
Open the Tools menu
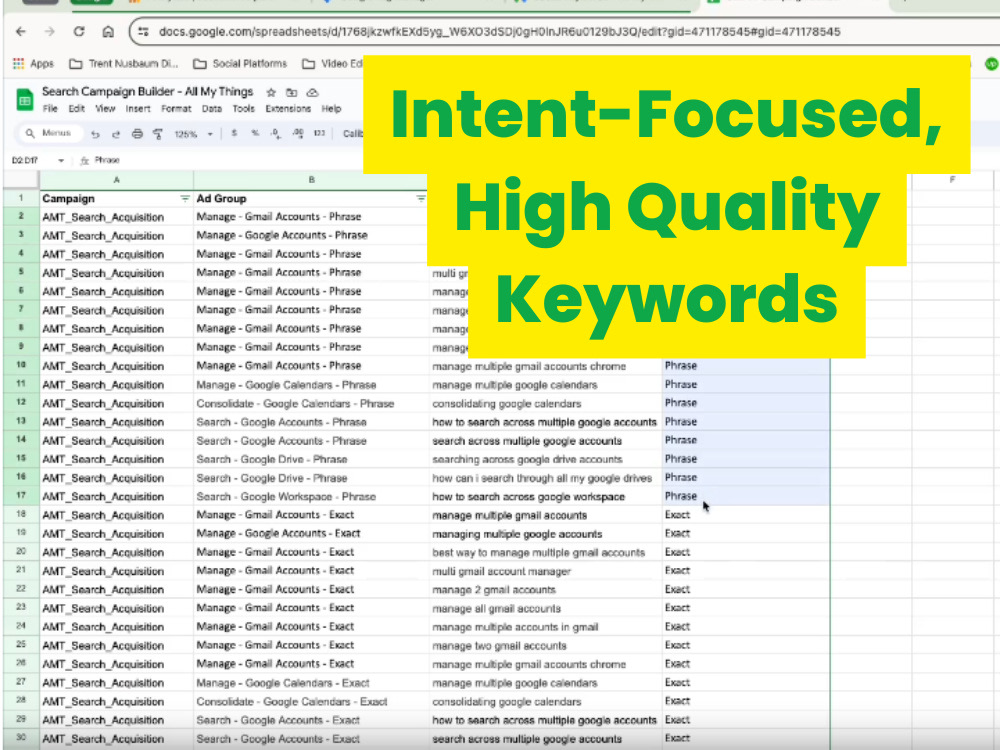click(x=244, y=109)
